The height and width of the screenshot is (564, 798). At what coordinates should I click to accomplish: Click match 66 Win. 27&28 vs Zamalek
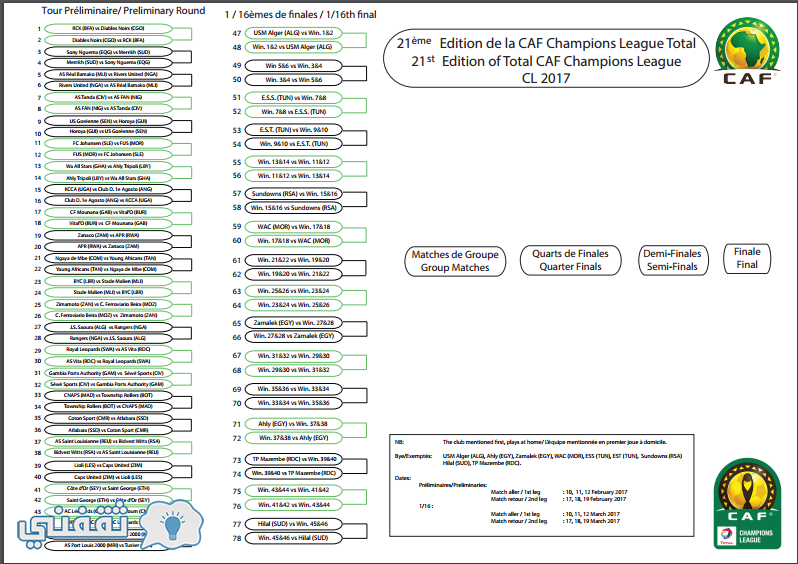[x=293, y=336]
